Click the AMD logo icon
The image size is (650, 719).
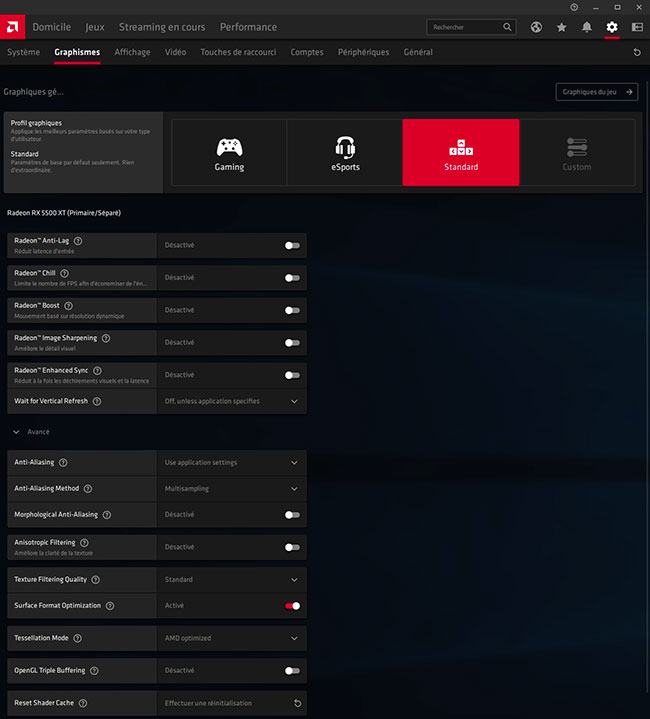click(14, 27)
